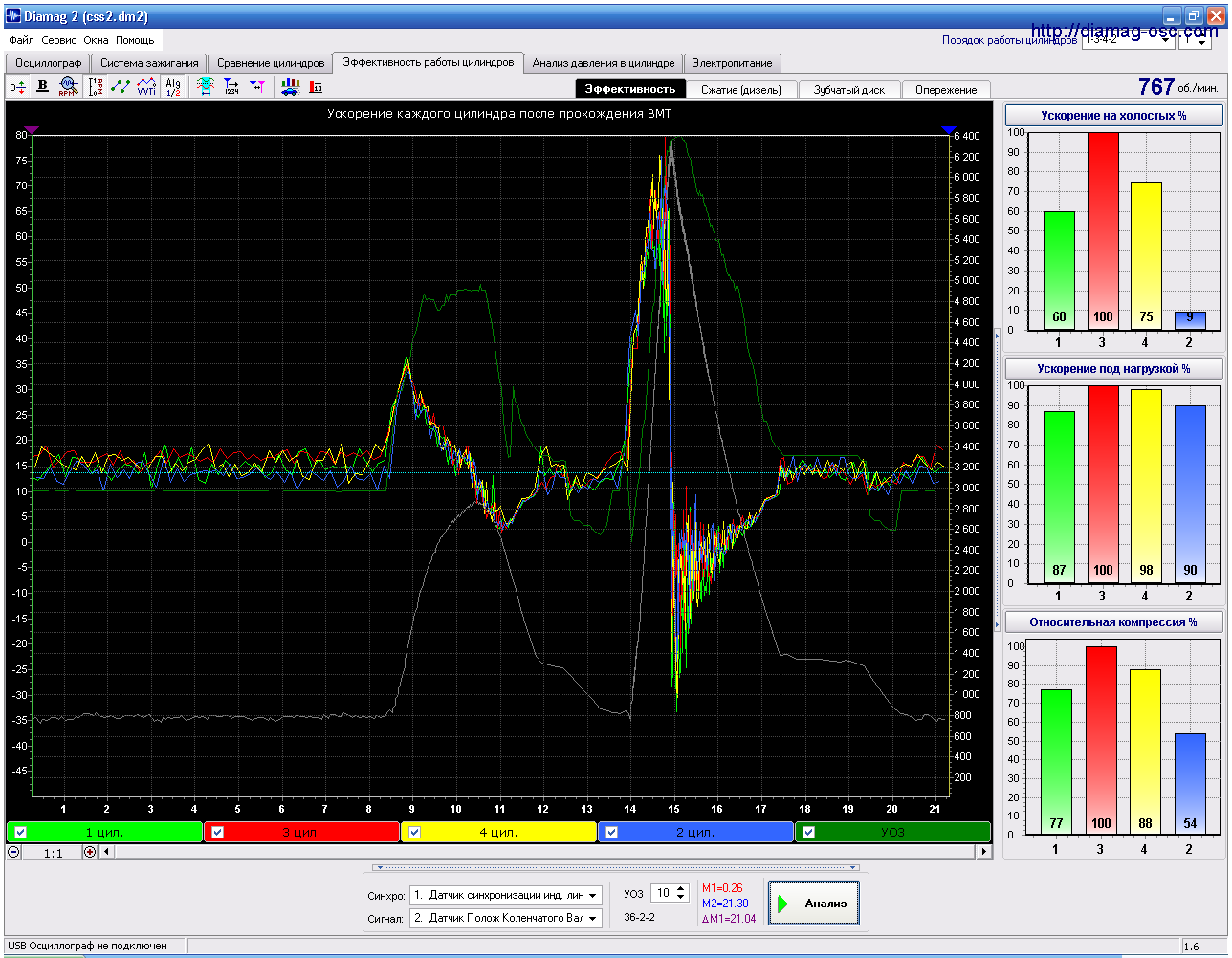Viewport: 1232px width, 958px height.
Task: Select the Эффективность sub-tab
Action: click(x=630, y=89)
